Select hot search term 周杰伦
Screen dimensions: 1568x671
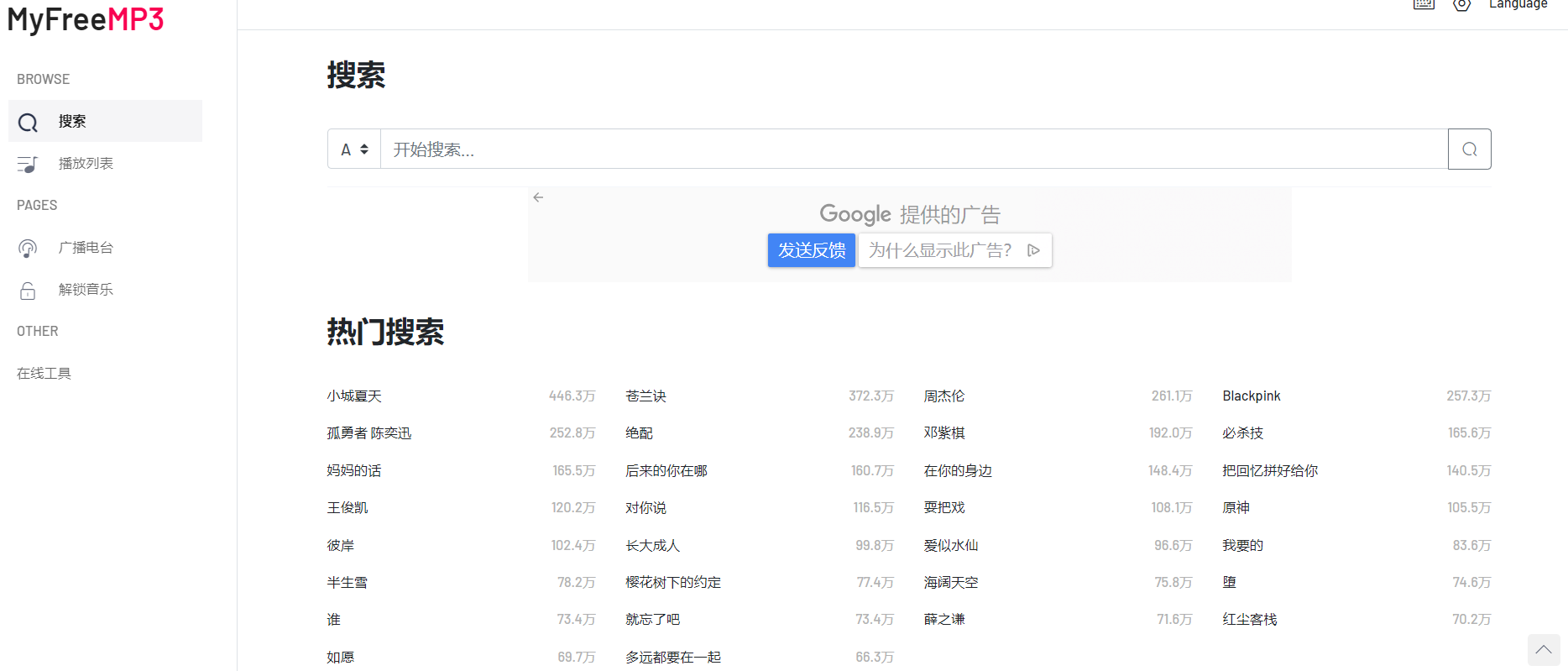click(x=944, y=396)
